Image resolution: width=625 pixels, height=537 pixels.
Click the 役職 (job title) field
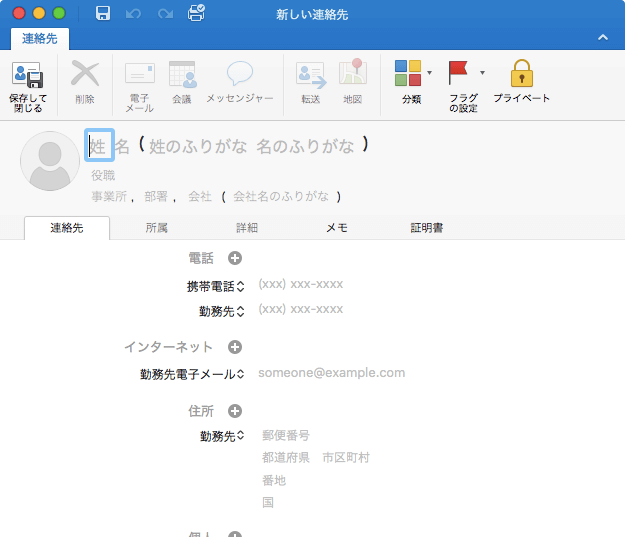103,175
